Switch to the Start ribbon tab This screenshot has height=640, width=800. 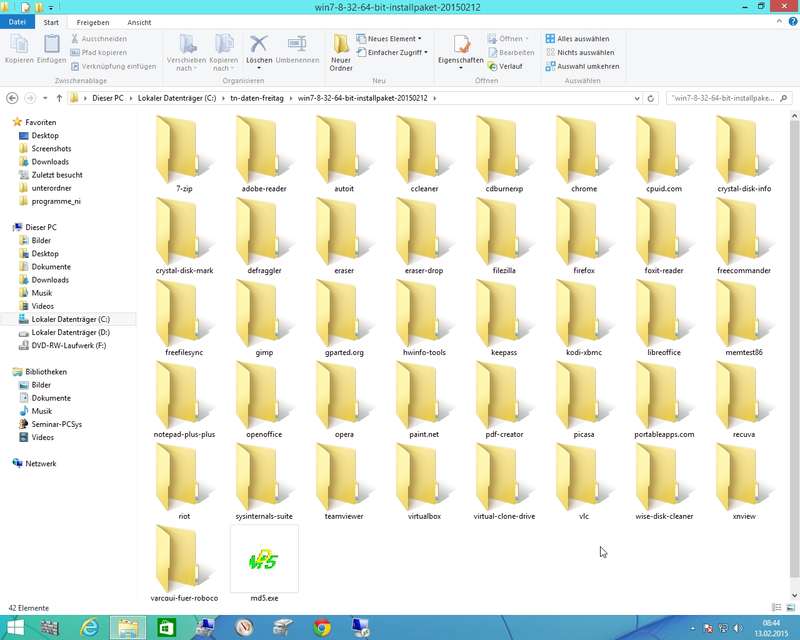pos(51,22)
